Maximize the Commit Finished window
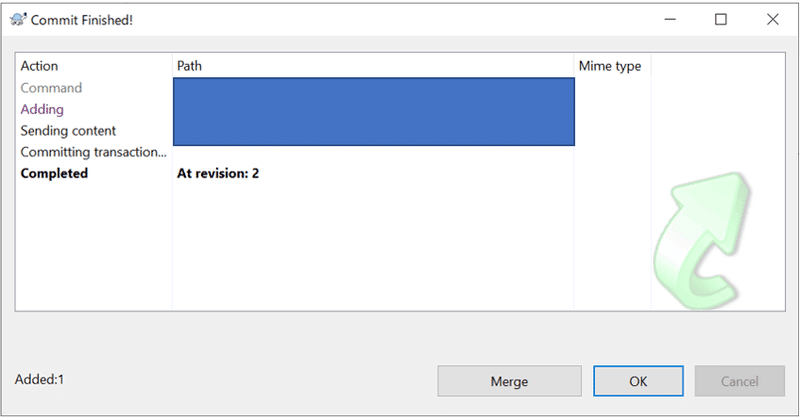Screen dimensions: 800x418 pos(720,19)
